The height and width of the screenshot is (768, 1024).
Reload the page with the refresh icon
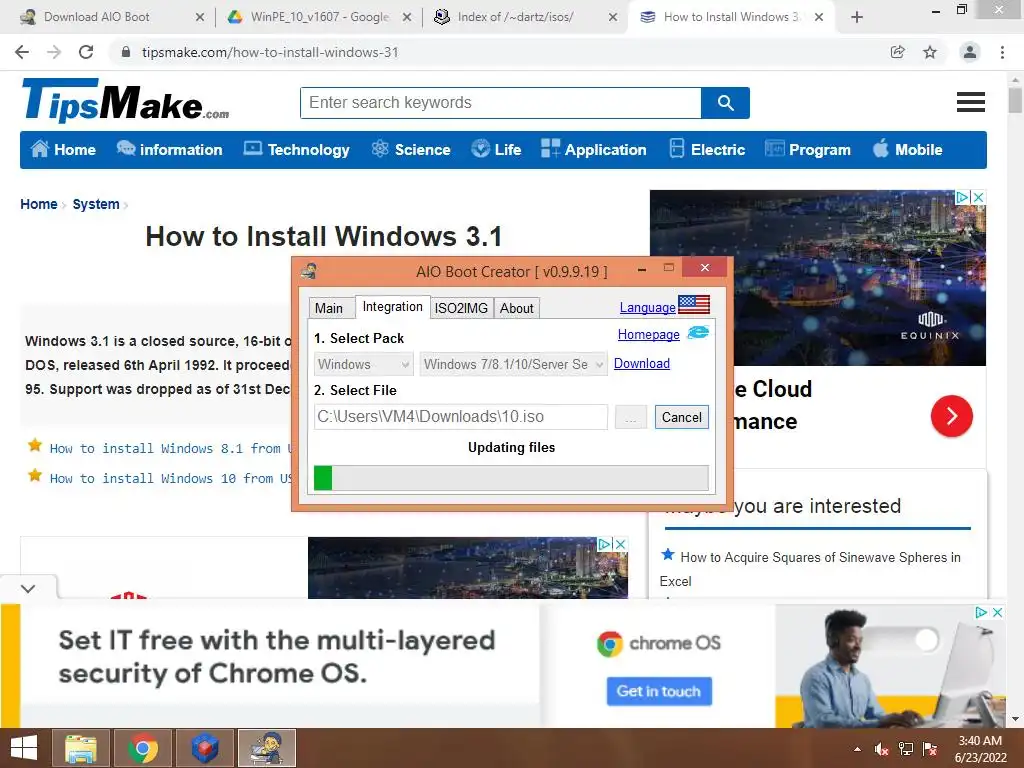(86, 52)
